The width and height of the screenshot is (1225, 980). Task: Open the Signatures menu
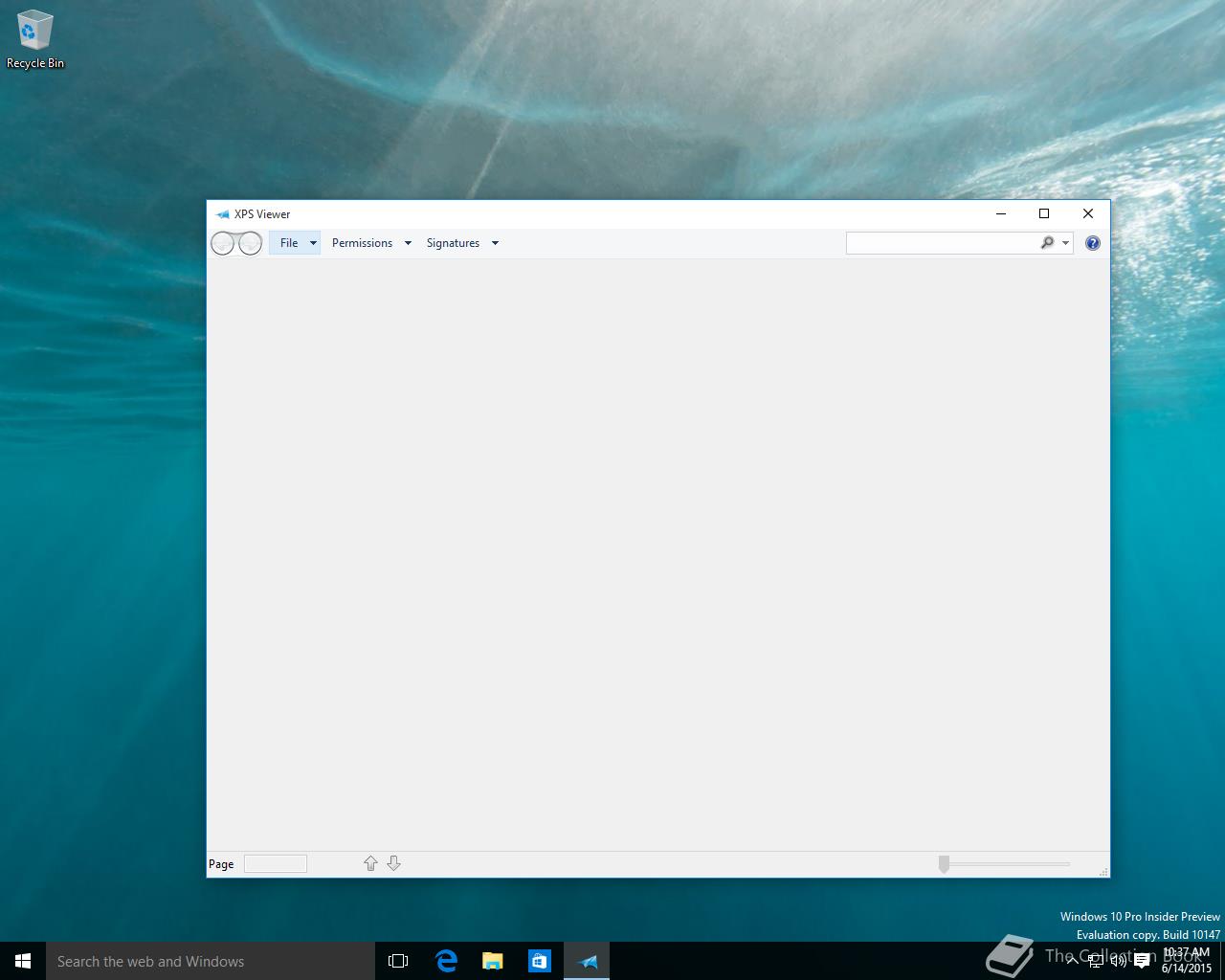(453, 243)
